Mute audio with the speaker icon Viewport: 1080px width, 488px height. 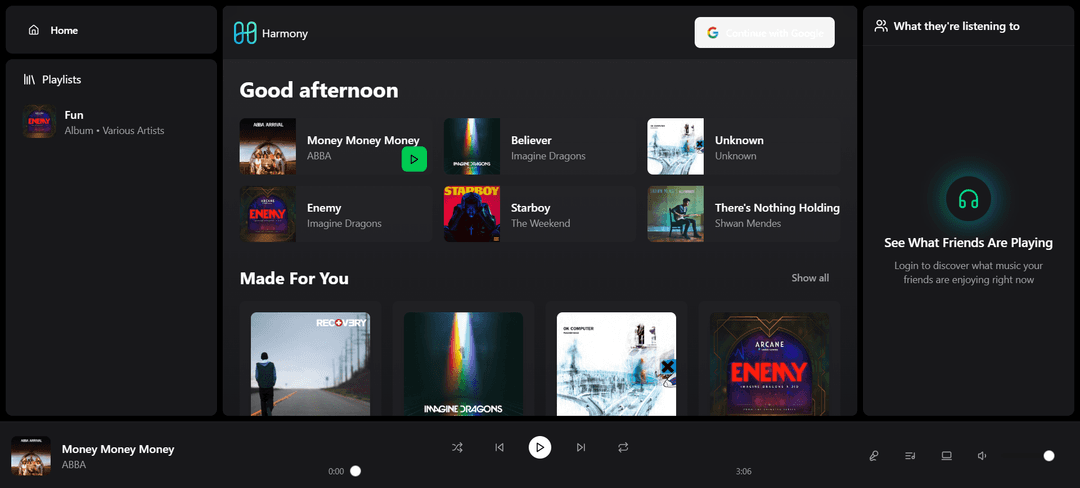982,456
